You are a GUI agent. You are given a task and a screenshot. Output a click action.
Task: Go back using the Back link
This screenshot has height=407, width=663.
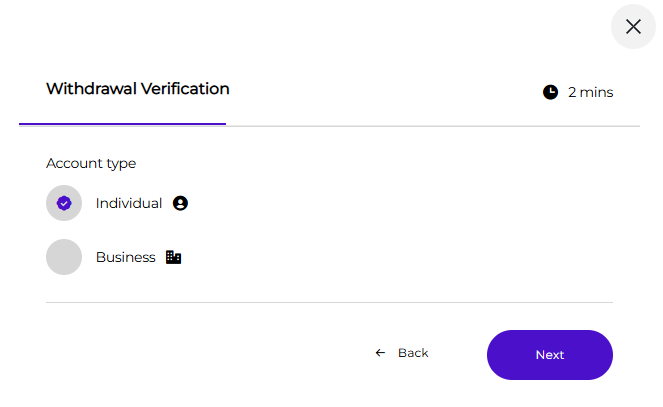pyautogui.click(x=412, y=353)
